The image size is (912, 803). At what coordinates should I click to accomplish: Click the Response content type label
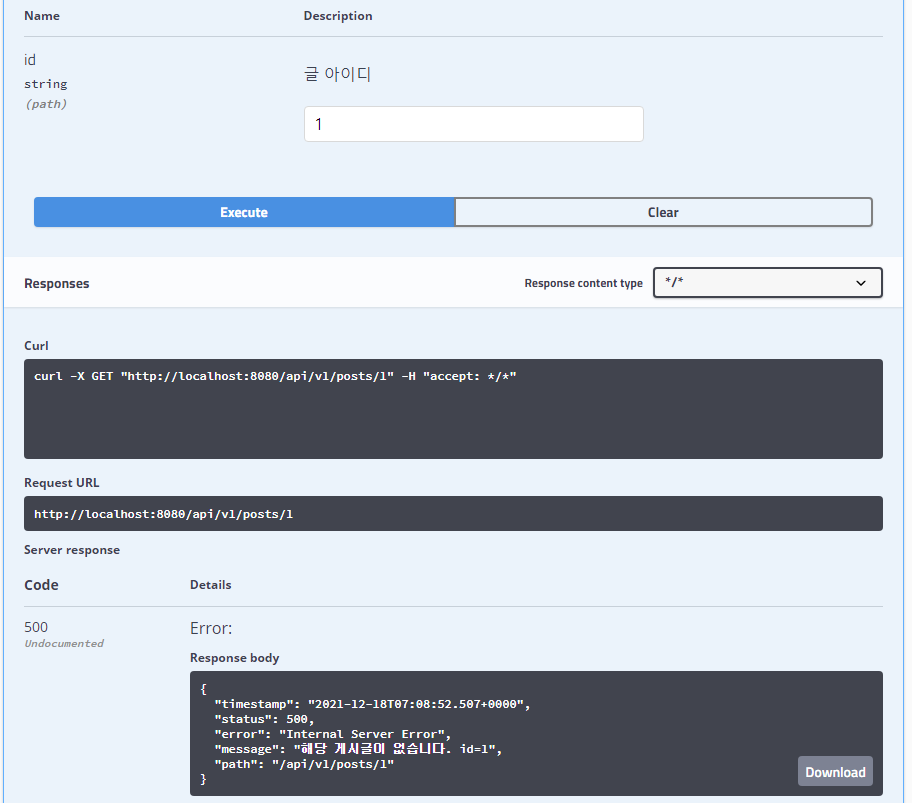coord(583,283)
